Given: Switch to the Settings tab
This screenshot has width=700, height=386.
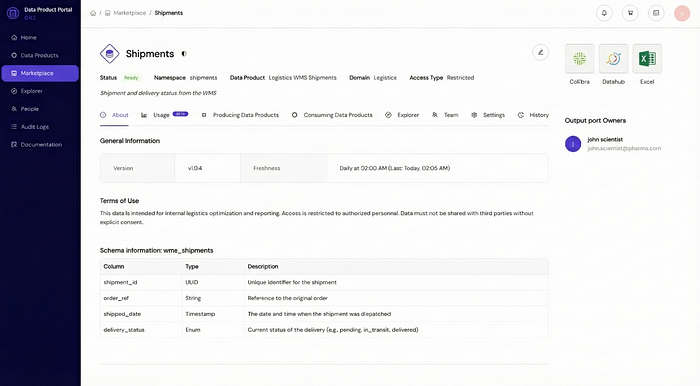Looking at the screenshot, I should (x=488, y=115).
